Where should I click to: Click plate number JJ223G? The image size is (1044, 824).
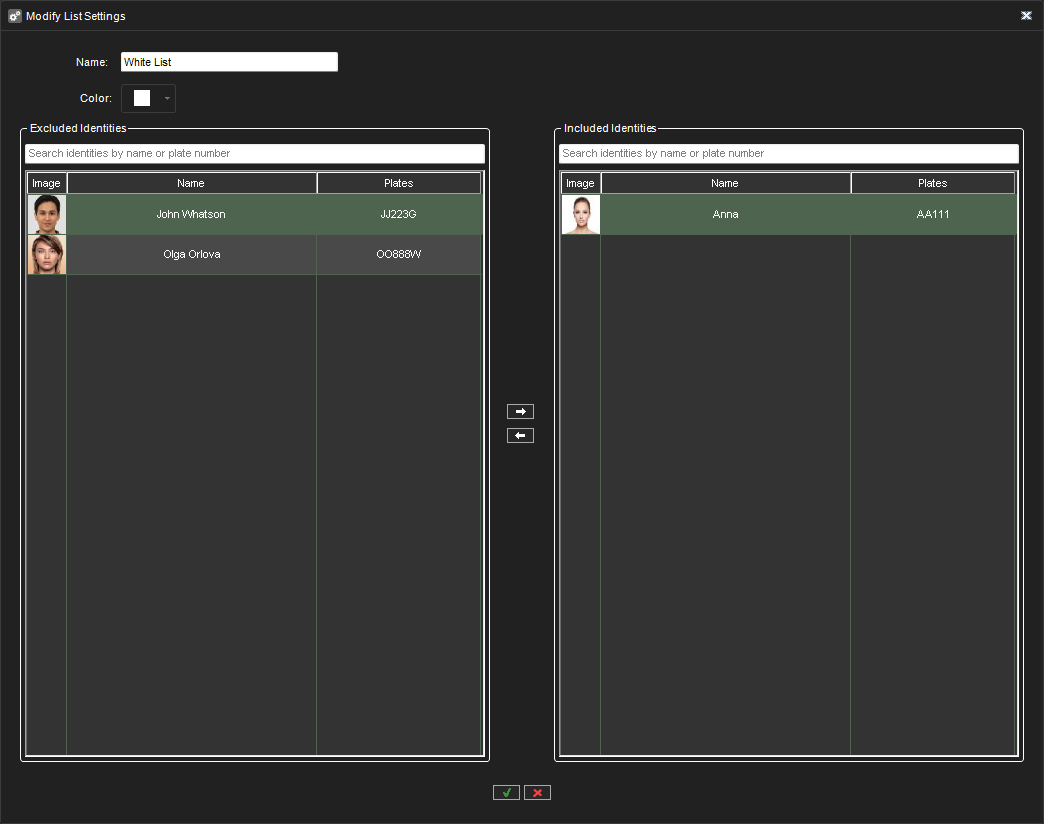tap(398, 215)
